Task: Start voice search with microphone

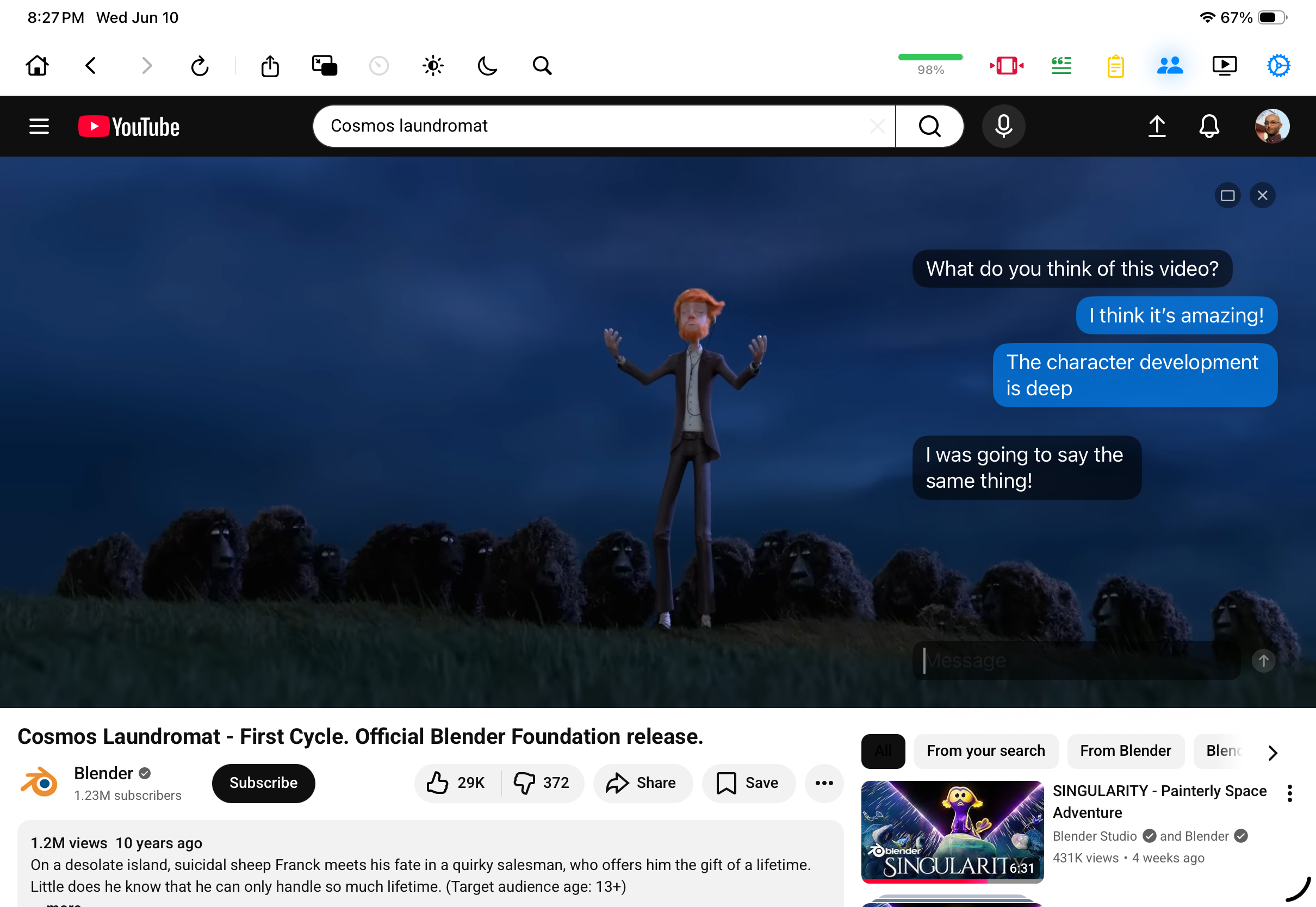Action: (x=1003, y=126)
